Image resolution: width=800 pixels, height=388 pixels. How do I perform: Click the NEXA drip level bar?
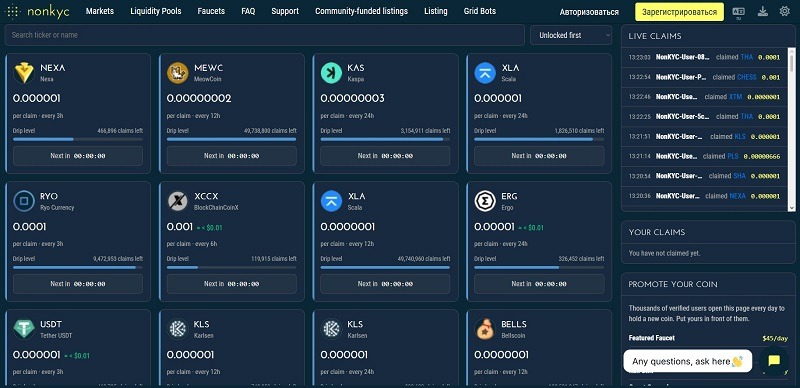[78, 139]
